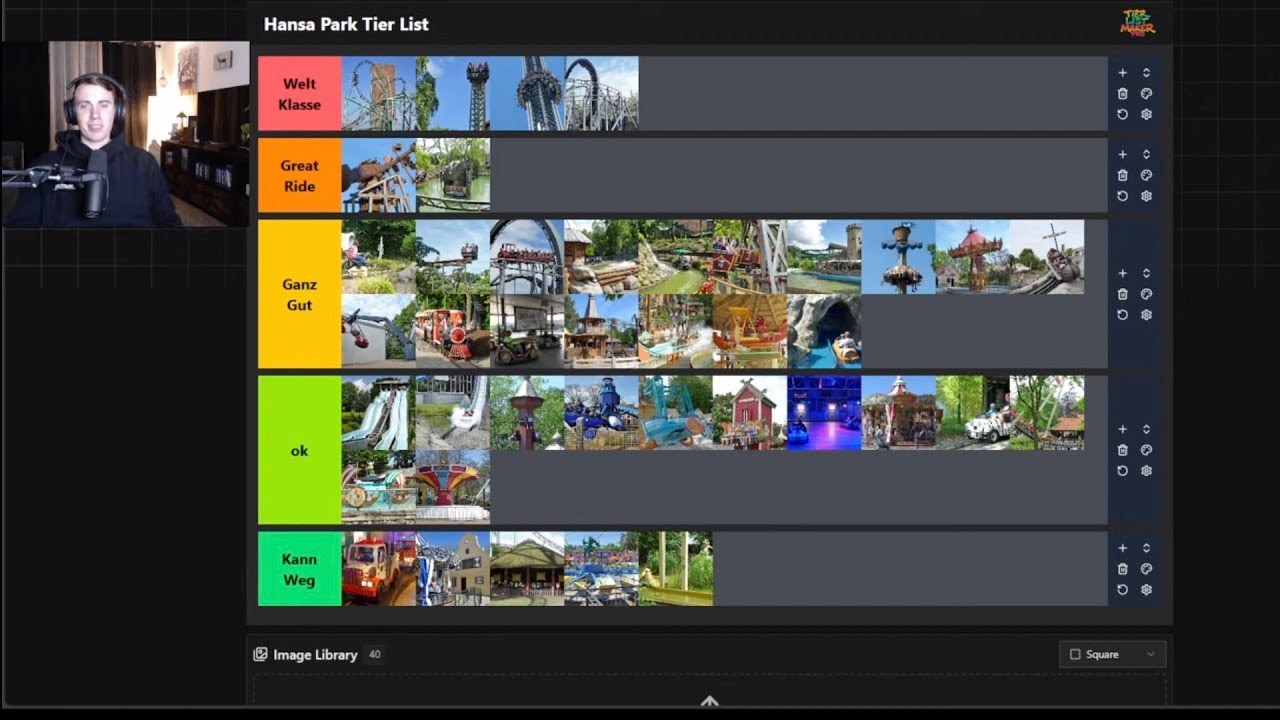Select the red chair swing carousel in Ganz Gut
The height and width of the screenshot is (720, 1280).
[x=971, y=257]
